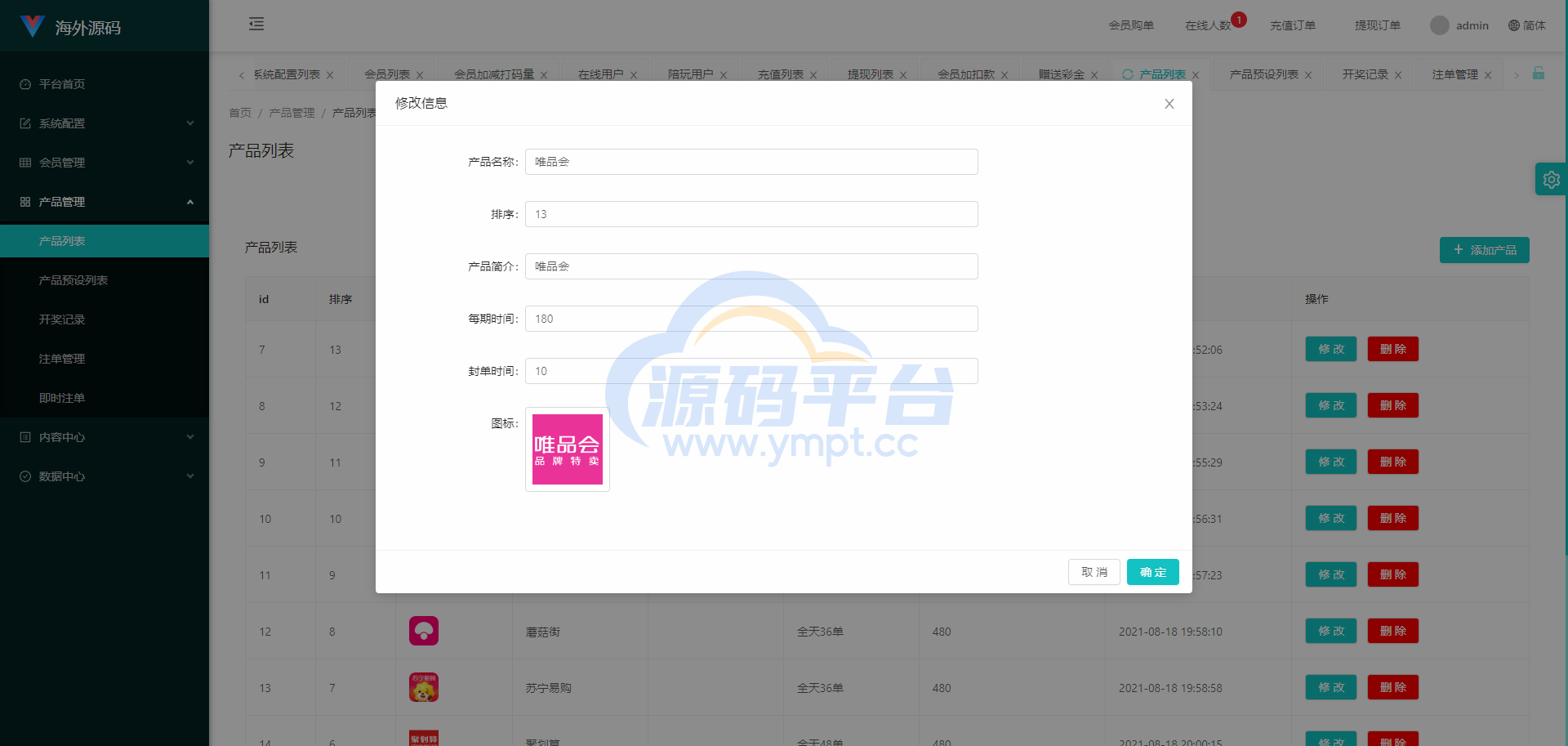This screenshot has height=746, width=1568.
Task: Close the 赠送彩金 tab
Action: tap(1094, 75)
